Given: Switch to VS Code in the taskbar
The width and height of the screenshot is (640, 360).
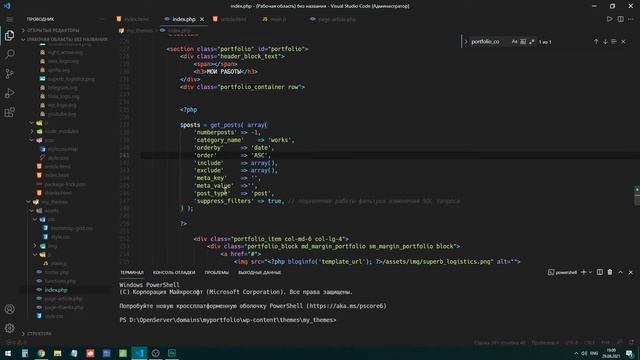Looking at the screenshot, I should (139, 353).
